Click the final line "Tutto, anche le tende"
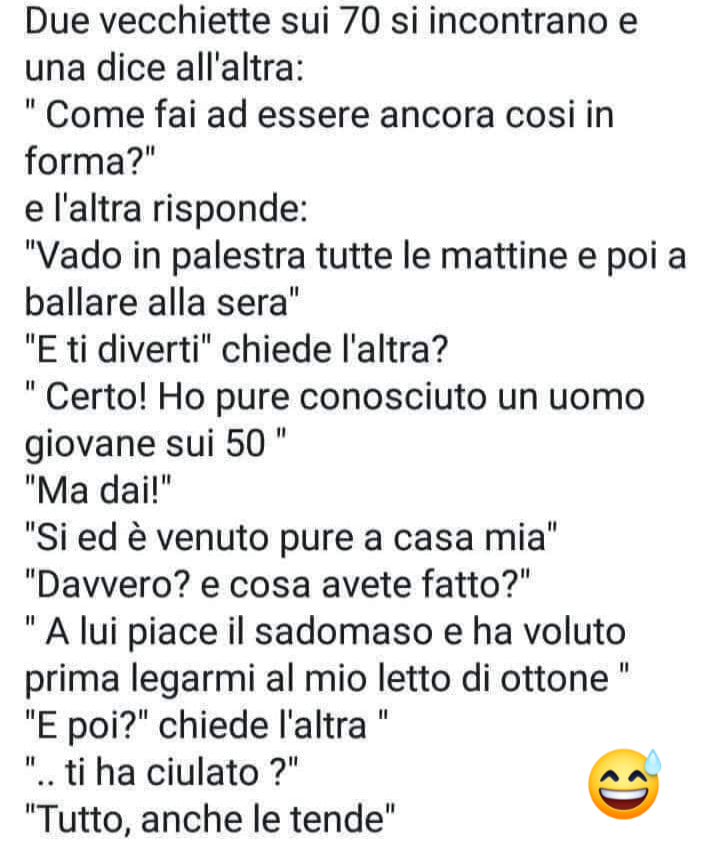This screenshot has height=851, width=720. click(211, 820)
